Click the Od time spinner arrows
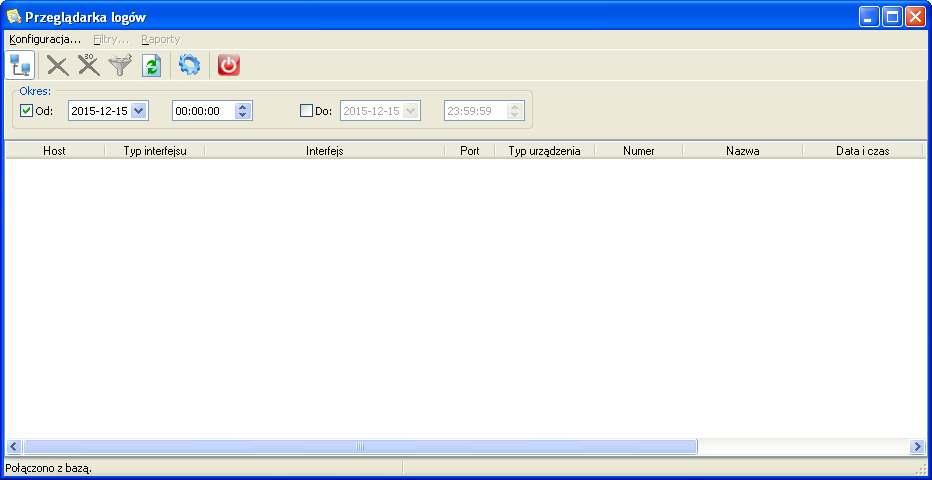Screen dimensions: 932x480 pyautogui.click(x=243, y=110)
